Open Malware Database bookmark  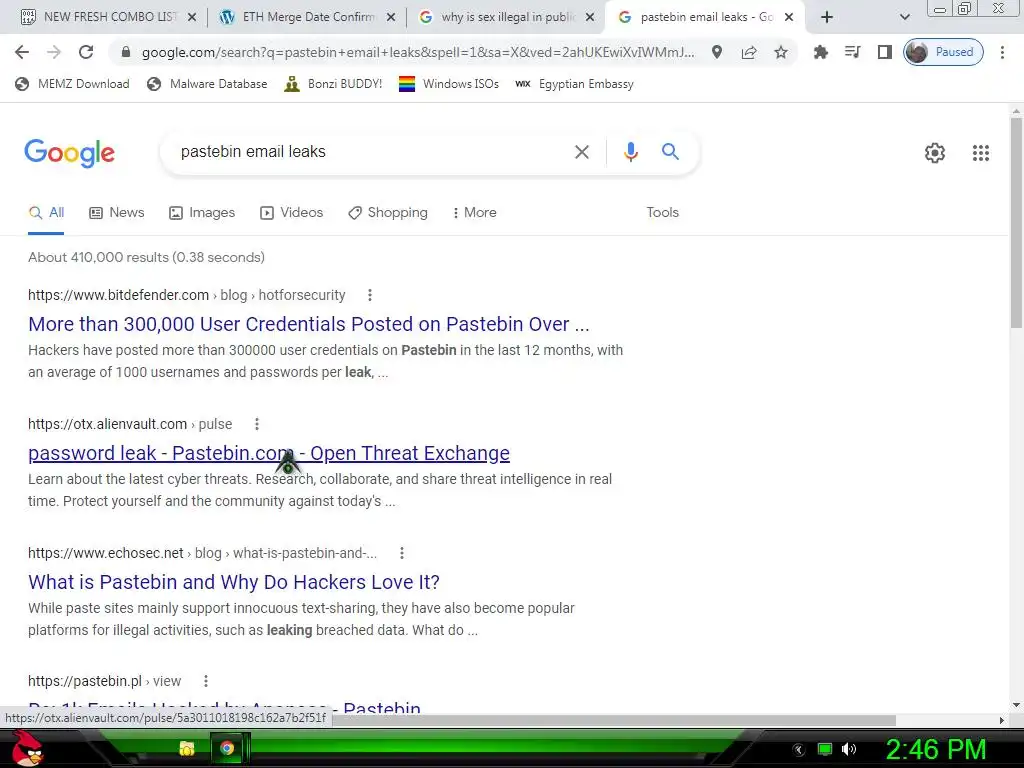pyautogui.click(x=207, y=84)
